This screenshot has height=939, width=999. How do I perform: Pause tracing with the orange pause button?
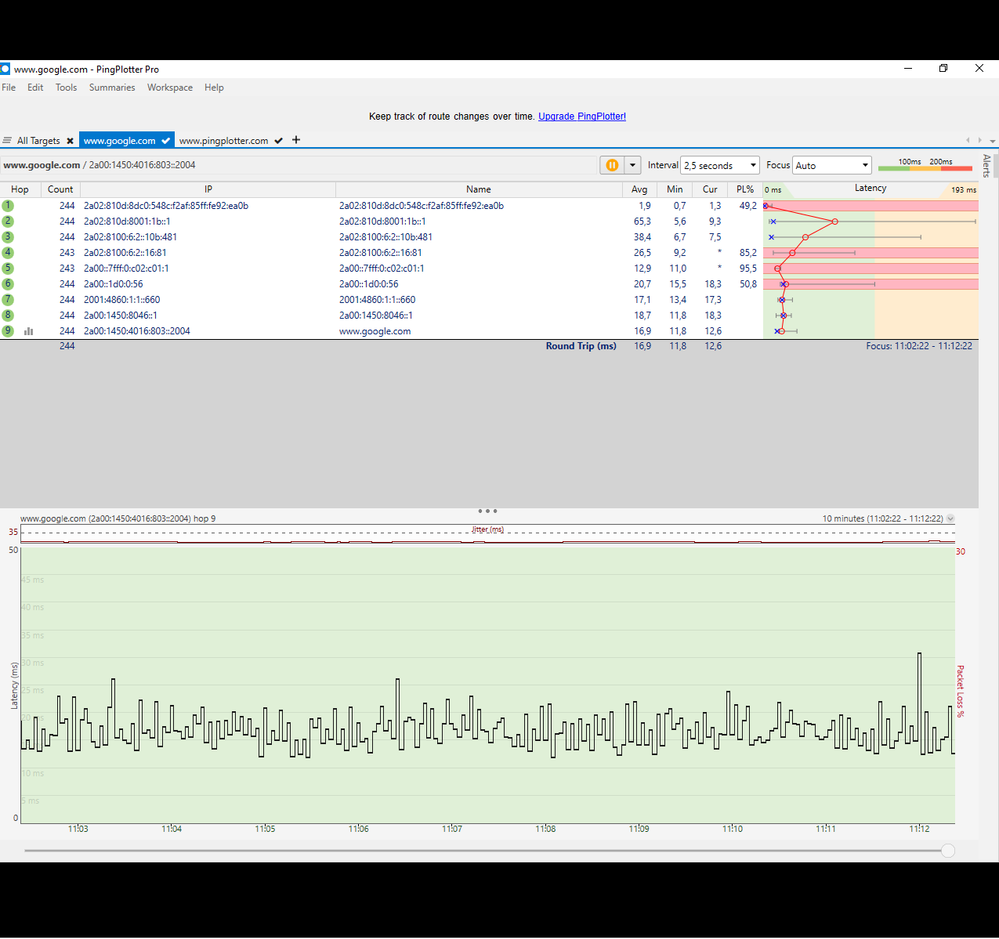point(610,165)
